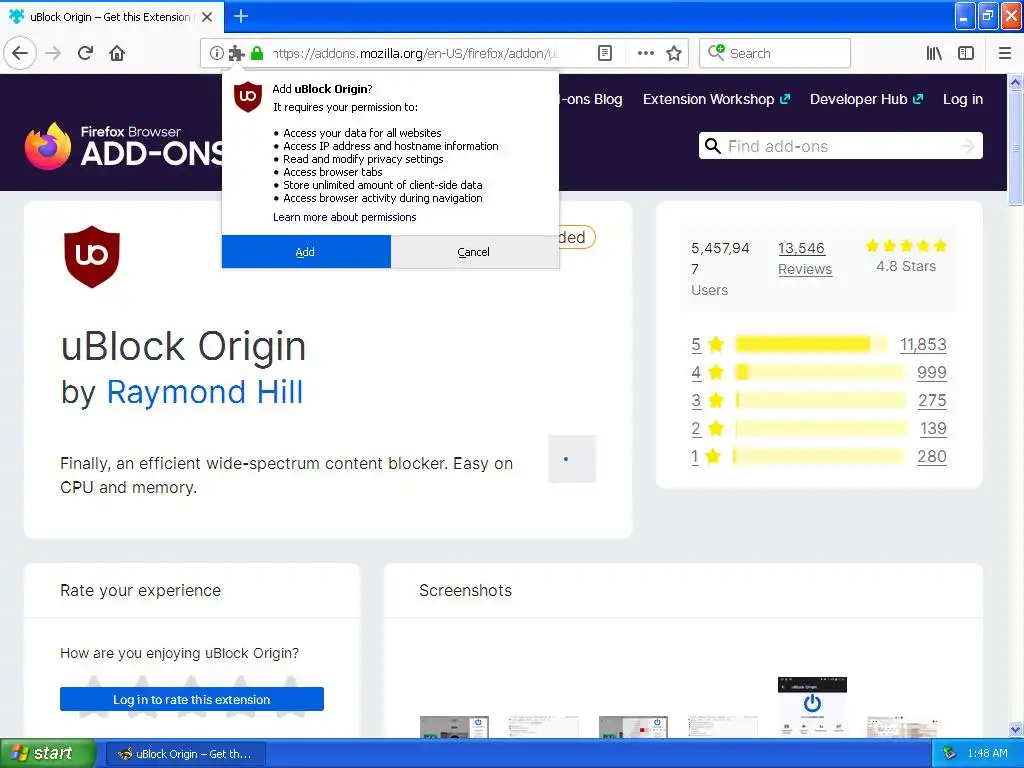The image size is (1024, 768).
Task: Filter reviews by 2 star rating
Action: [707, 428]
